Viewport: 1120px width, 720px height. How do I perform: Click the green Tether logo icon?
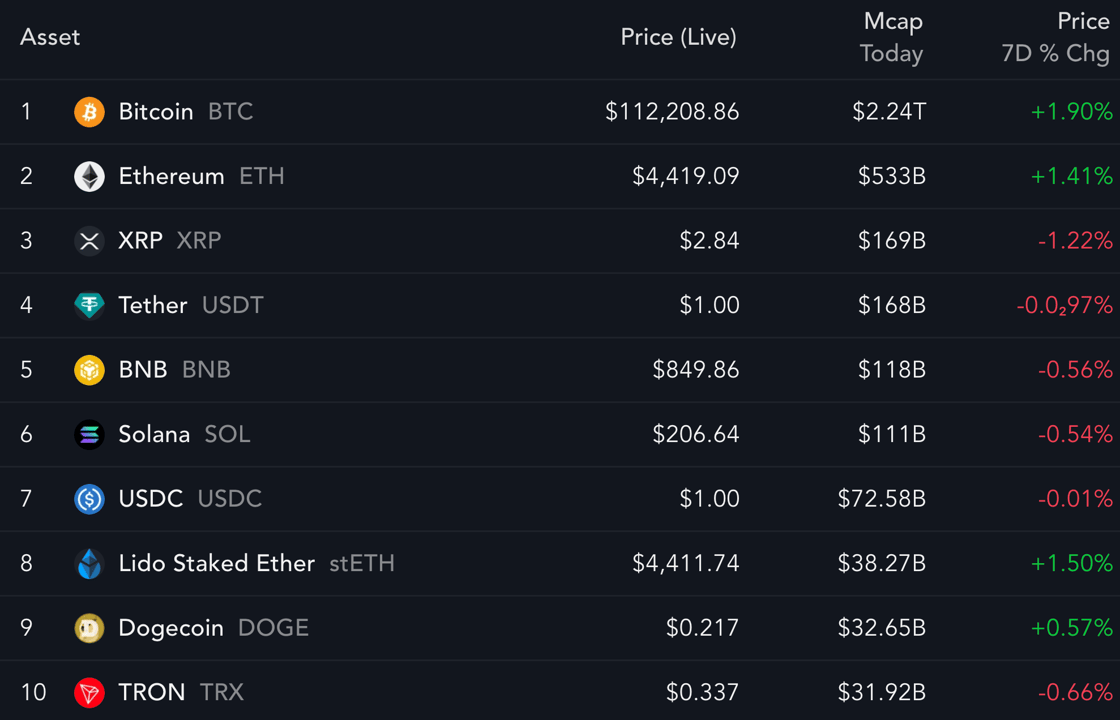[89, 306]
